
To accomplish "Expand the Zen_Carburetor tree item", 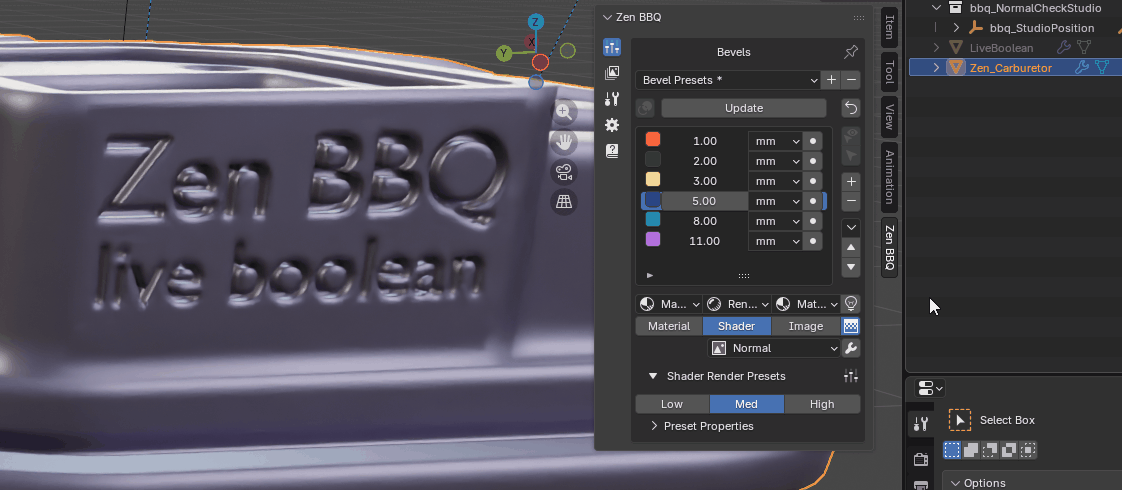I will click(x=936, y=67).
